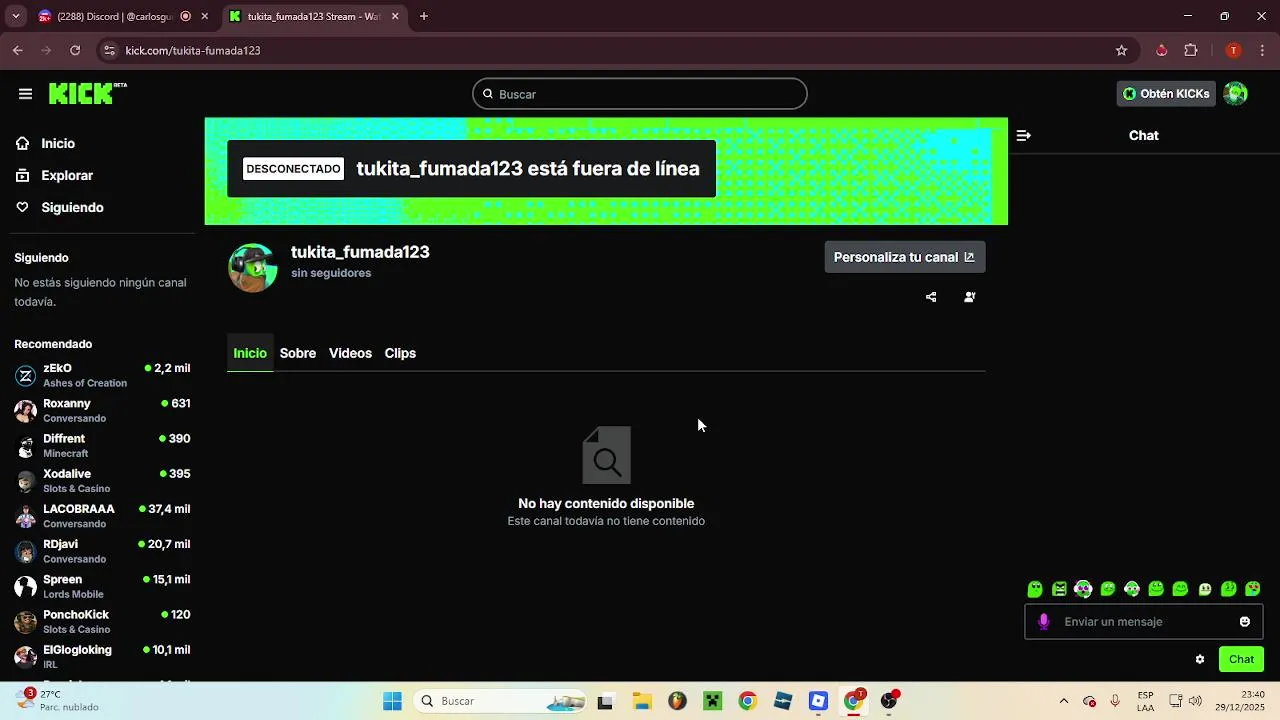The width and height of the screenshot is (1280, 720).
Task: Open the tab search dropdown arrow
Action: (15, 17)
